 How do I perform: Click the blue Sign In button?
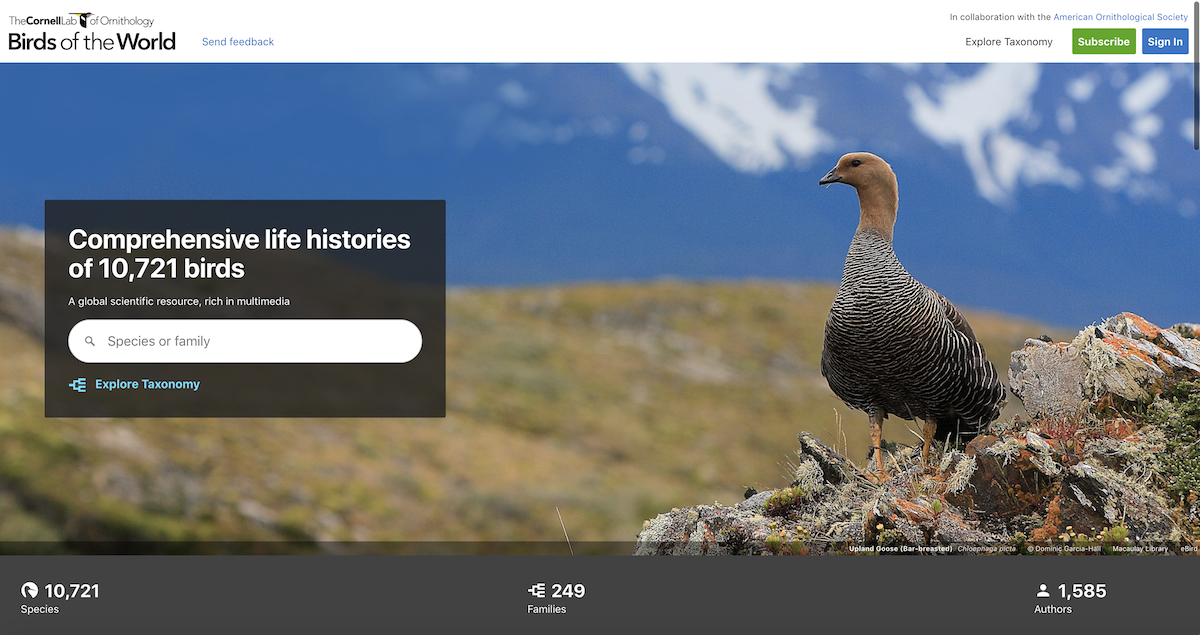[x=1165, y=42]
